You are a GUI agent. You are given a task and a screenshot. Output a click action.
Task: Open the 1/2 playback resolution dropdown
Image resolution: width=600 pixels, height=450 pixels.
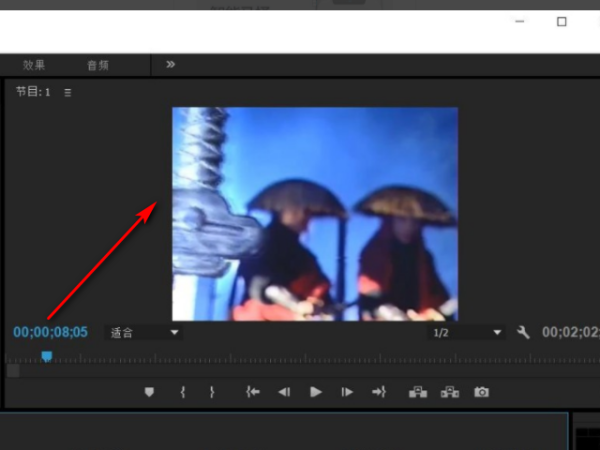tap(466, 332)
